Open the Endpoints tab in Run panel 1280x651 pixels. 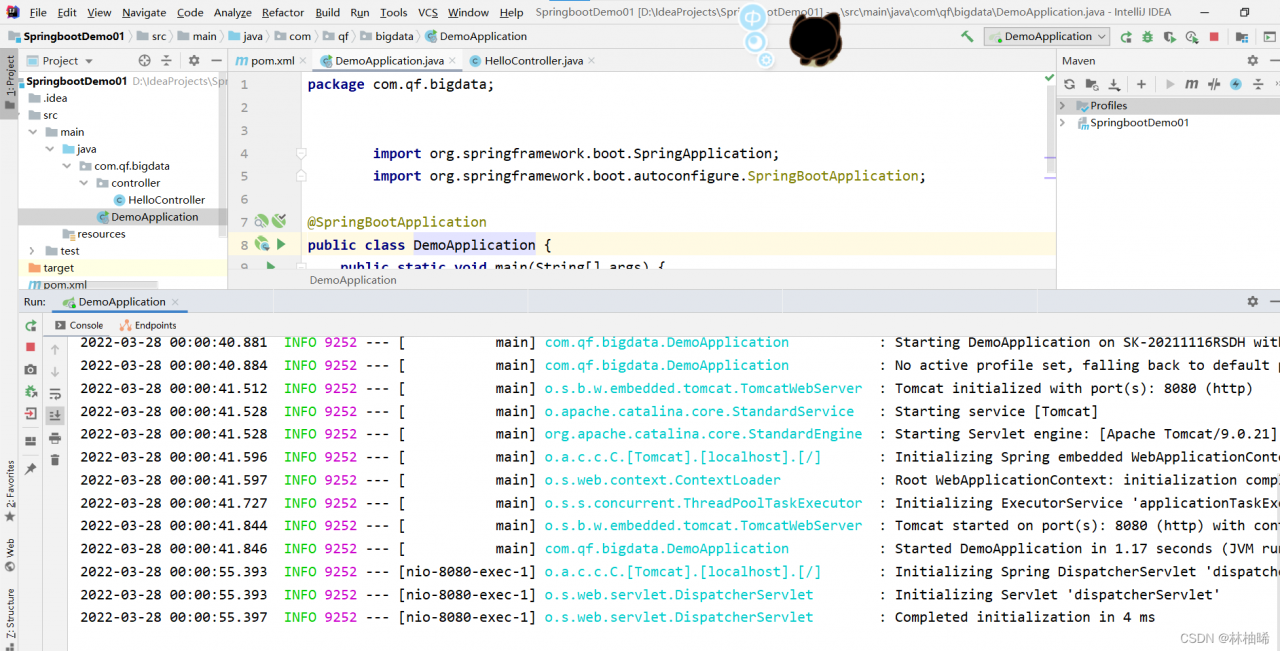[148, 325]
